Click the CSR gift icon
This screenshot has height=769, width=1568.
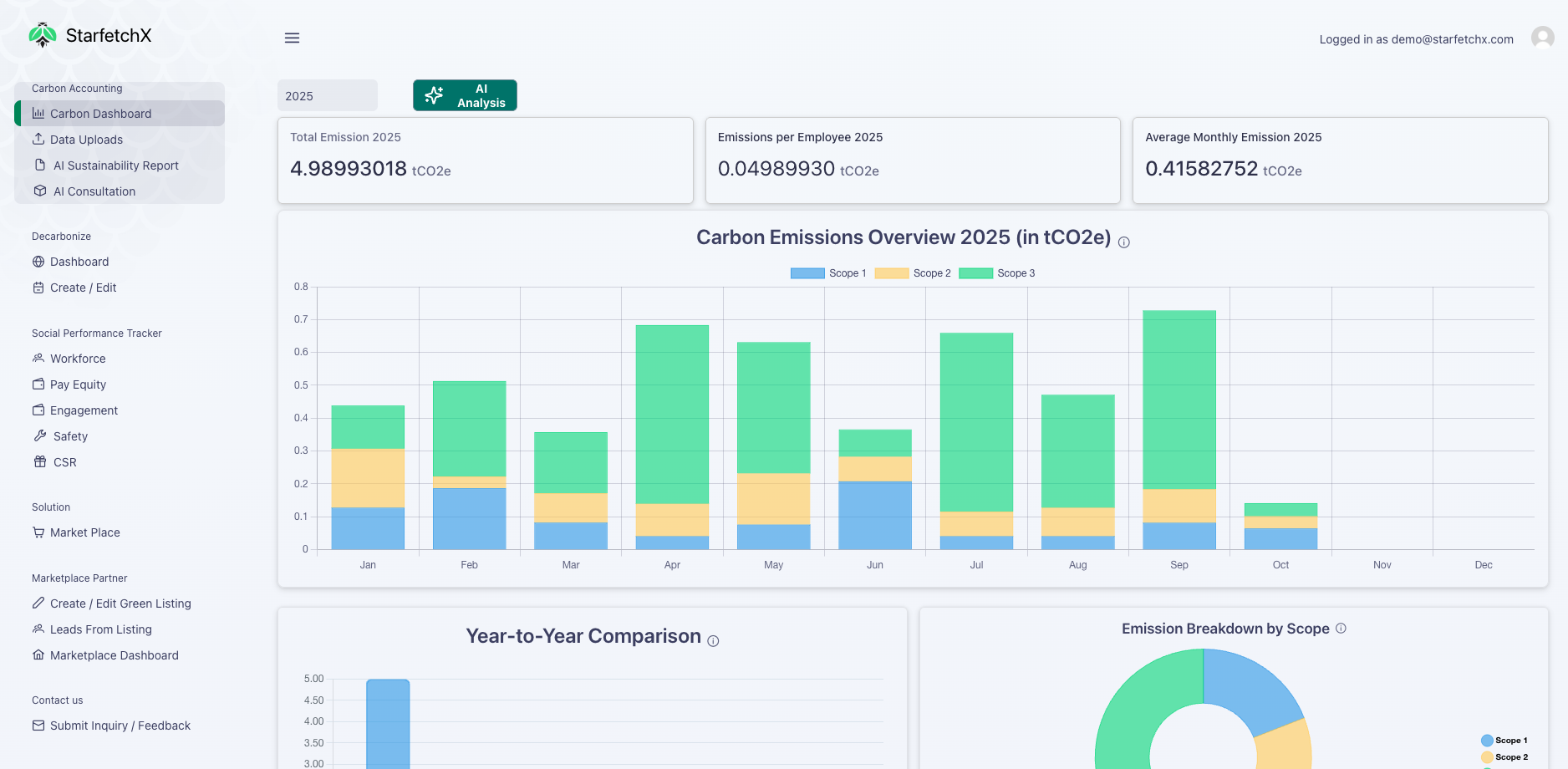pos(38,461)
